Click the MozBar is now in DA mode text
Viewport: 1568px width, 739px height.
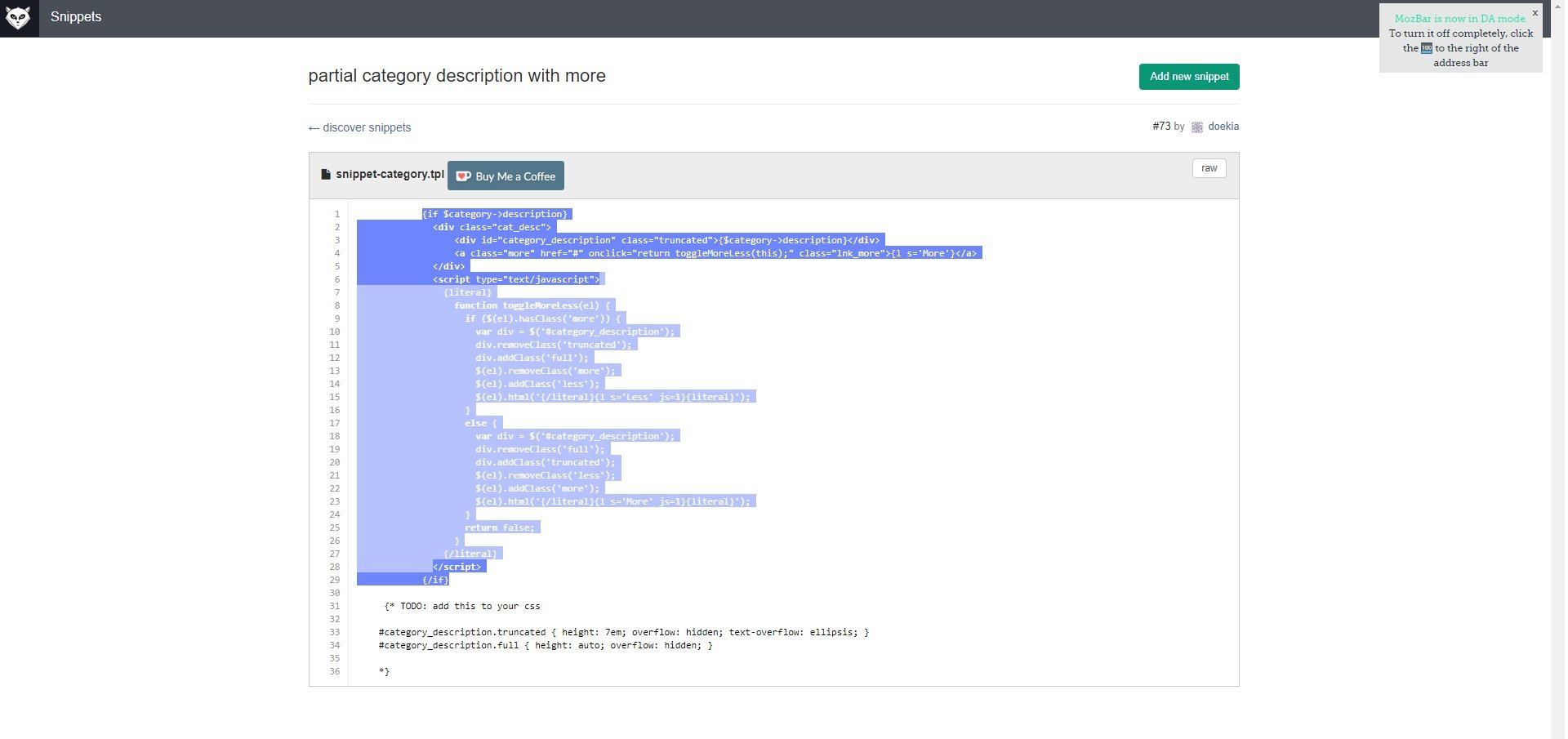(1460, 19)
